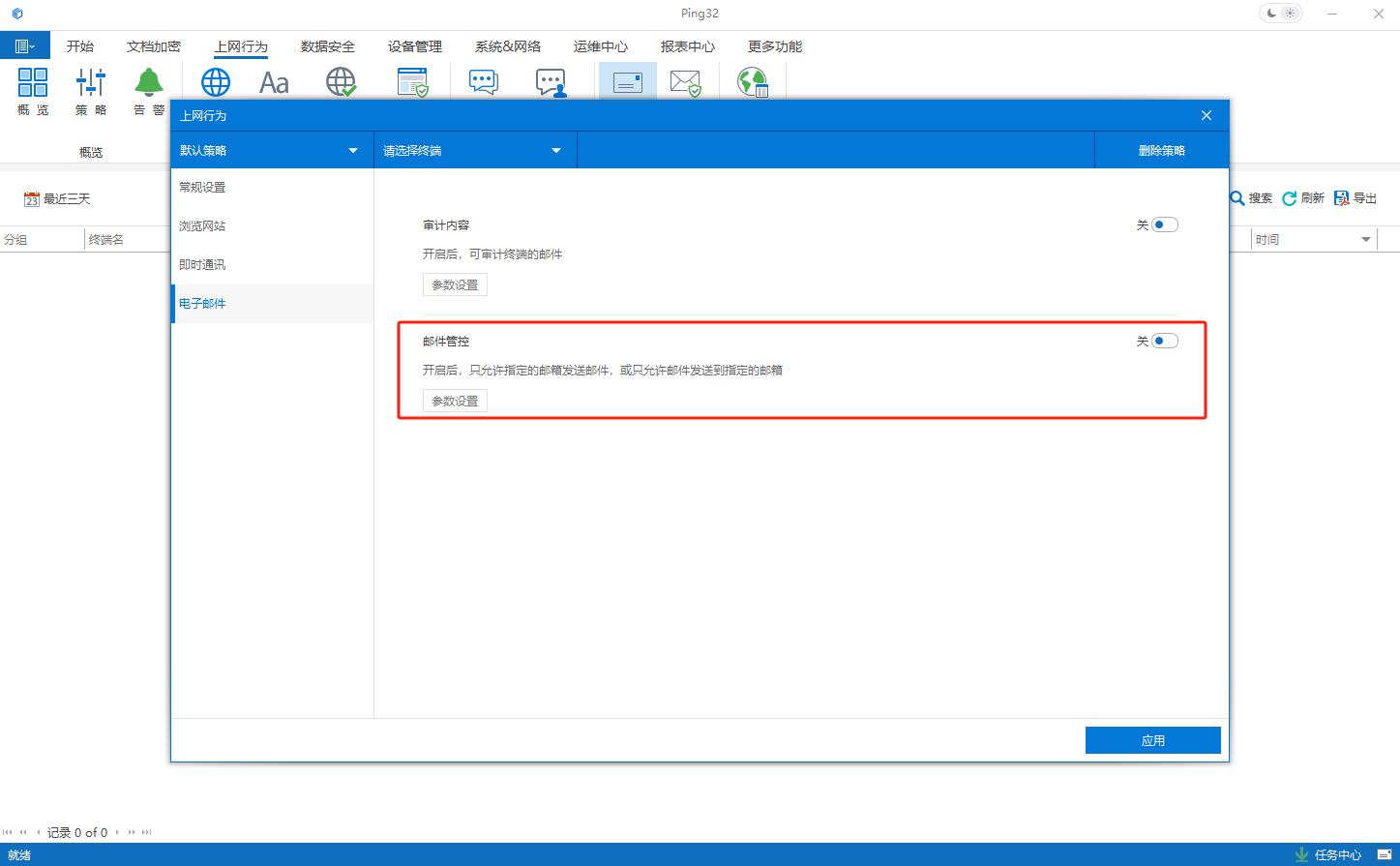
Task: Click the 概览 overview grid icon
Action: coord(33,83)
